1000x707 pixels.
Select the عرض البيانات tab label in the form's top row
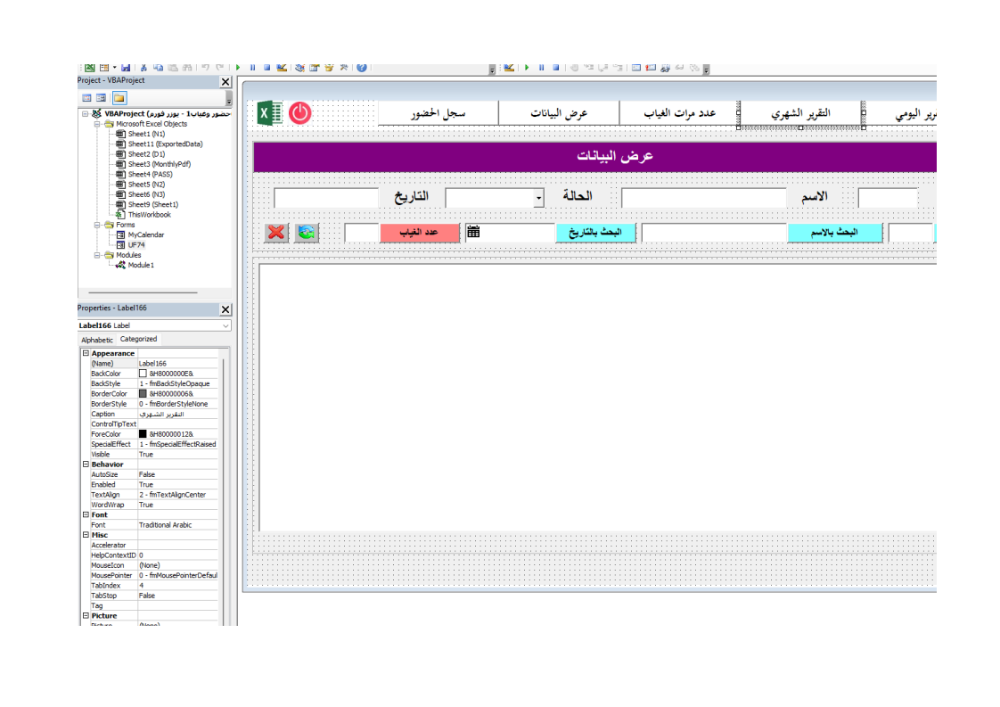(559, 113)
